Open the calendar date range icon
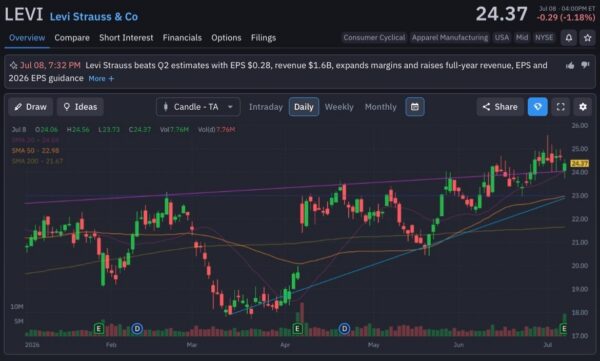Viewport: 600px width, 361px height. pos(415,107)
